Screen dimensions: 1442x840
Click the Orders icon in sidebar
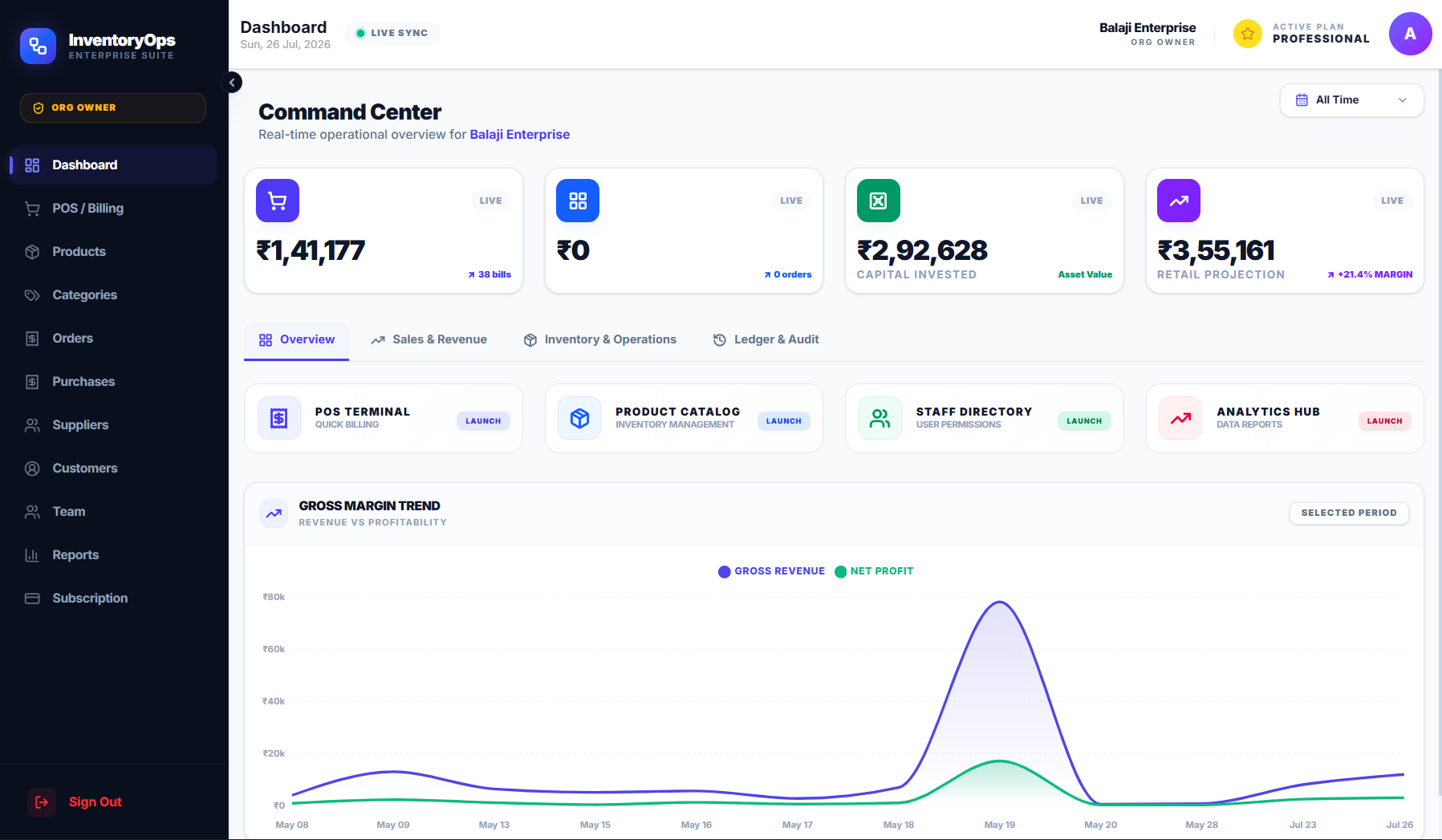click(32, 339)
